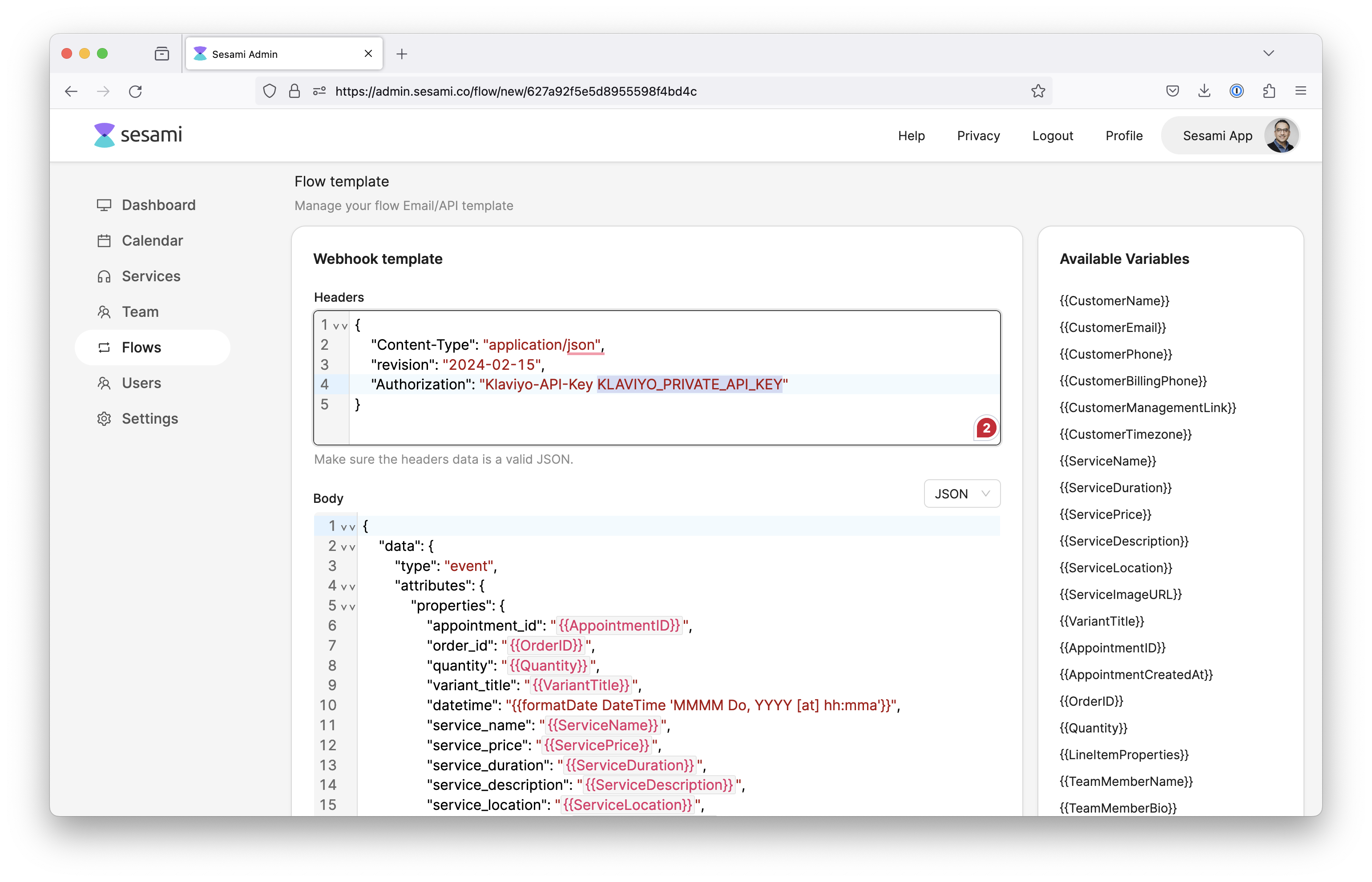Open the browser downloads panel
Viewport: 1372px width, 882px height.
pos(1204,90)
